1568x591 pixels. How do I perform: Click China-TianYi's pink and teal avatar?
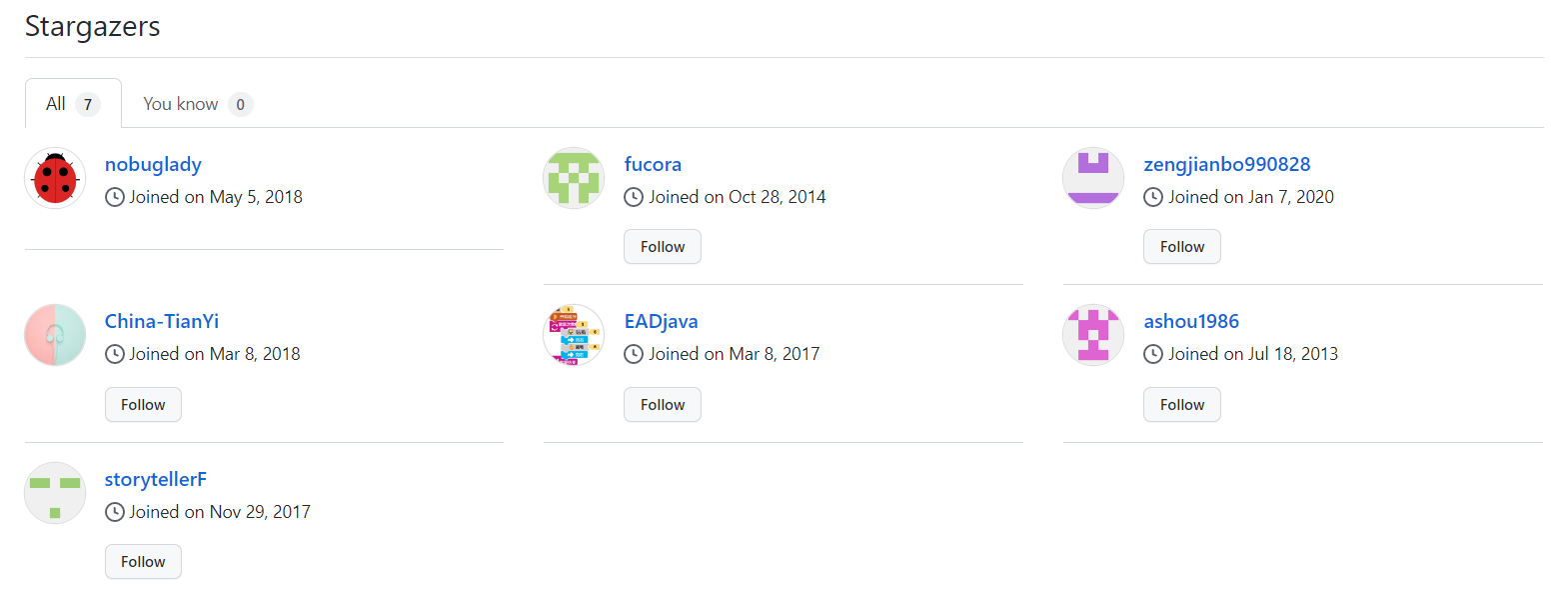pyautogui.click(x=55, y=335)
